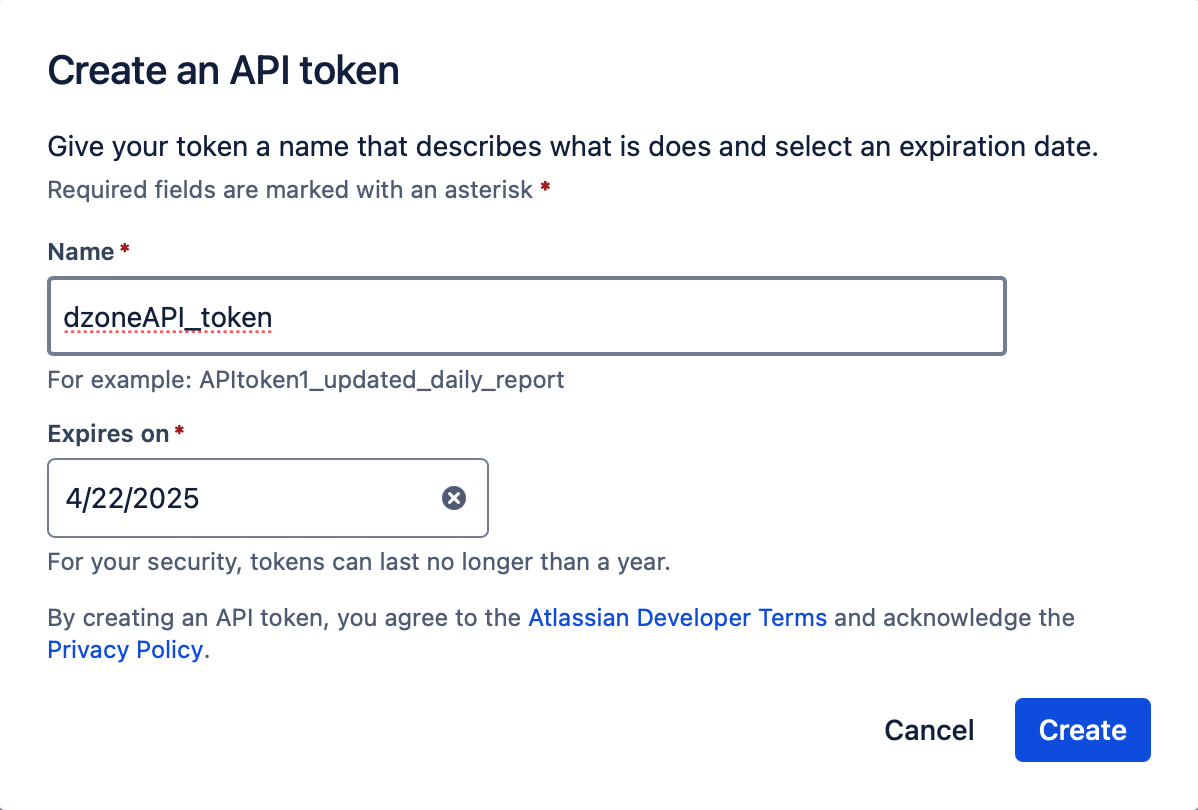Click the Create an API token heading
This screenshot has width=1198, height=810.
222,70
